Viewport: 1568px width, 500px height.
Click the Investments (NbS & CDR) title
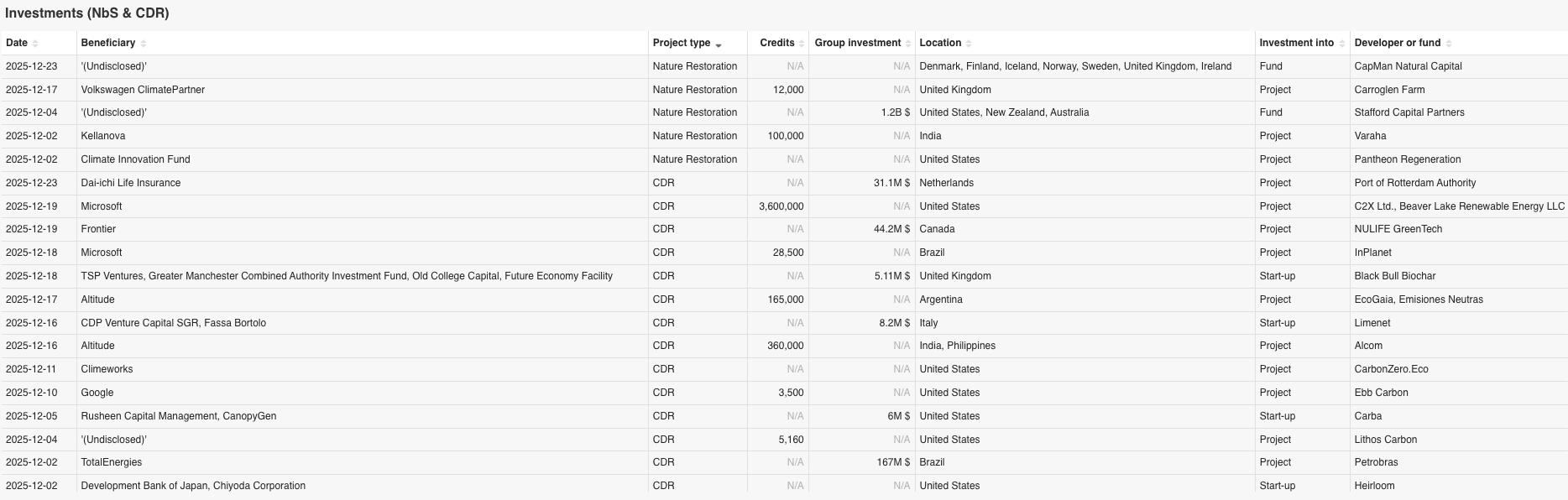click(87, 13)
